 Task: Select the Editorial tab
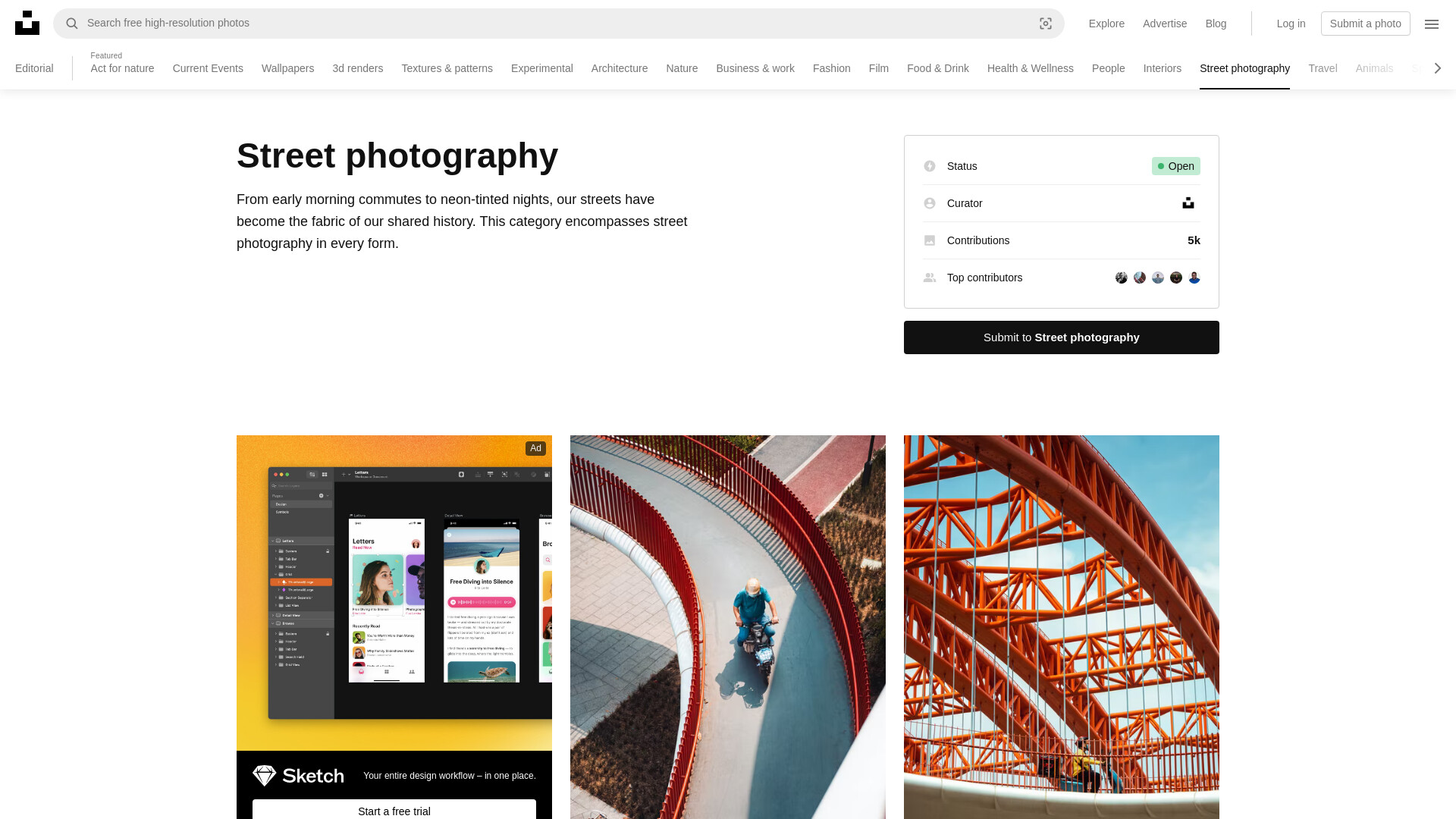tap(34, 68)
